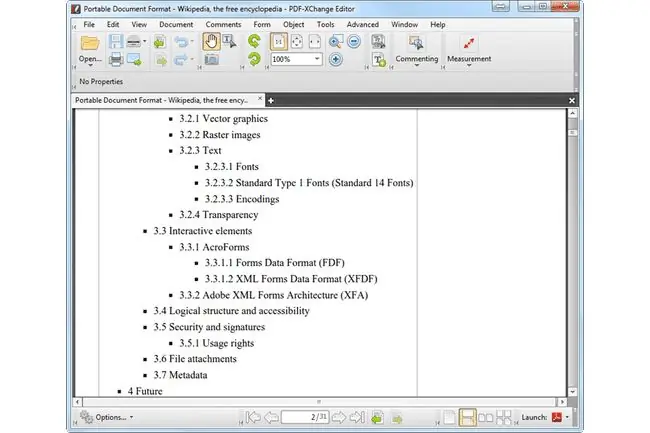Open the File menu
The height and width of the screenshot is (433, 650).
[x=89, y=24]
